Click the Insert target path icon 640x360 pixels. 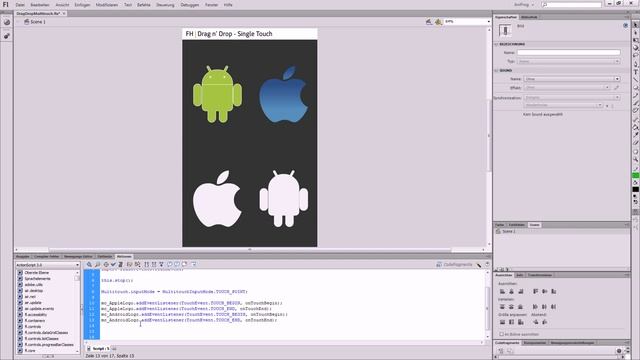[106, 264]
